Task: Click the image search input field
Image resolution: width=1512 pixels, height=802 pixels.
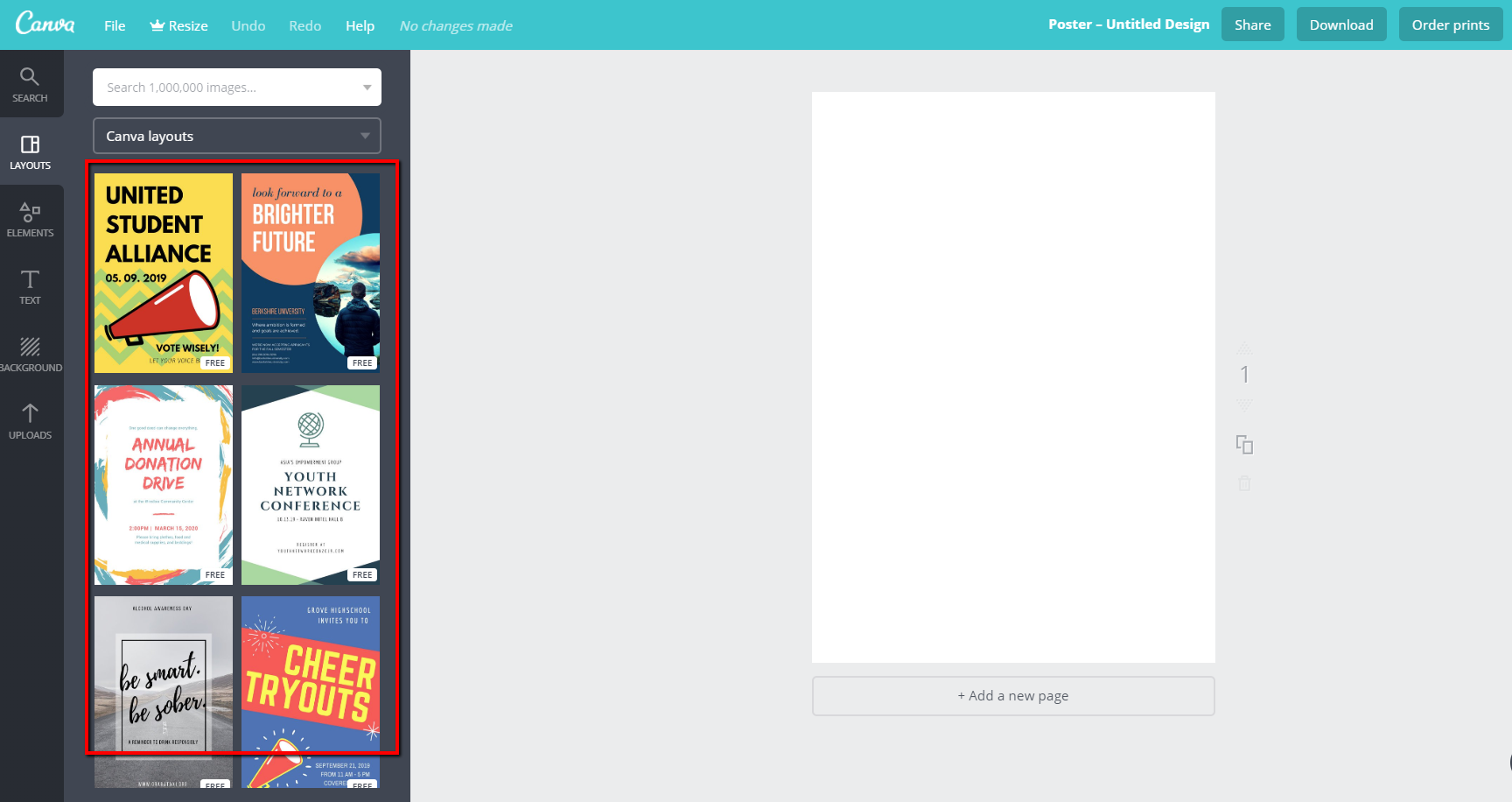Action: point(219,87)
